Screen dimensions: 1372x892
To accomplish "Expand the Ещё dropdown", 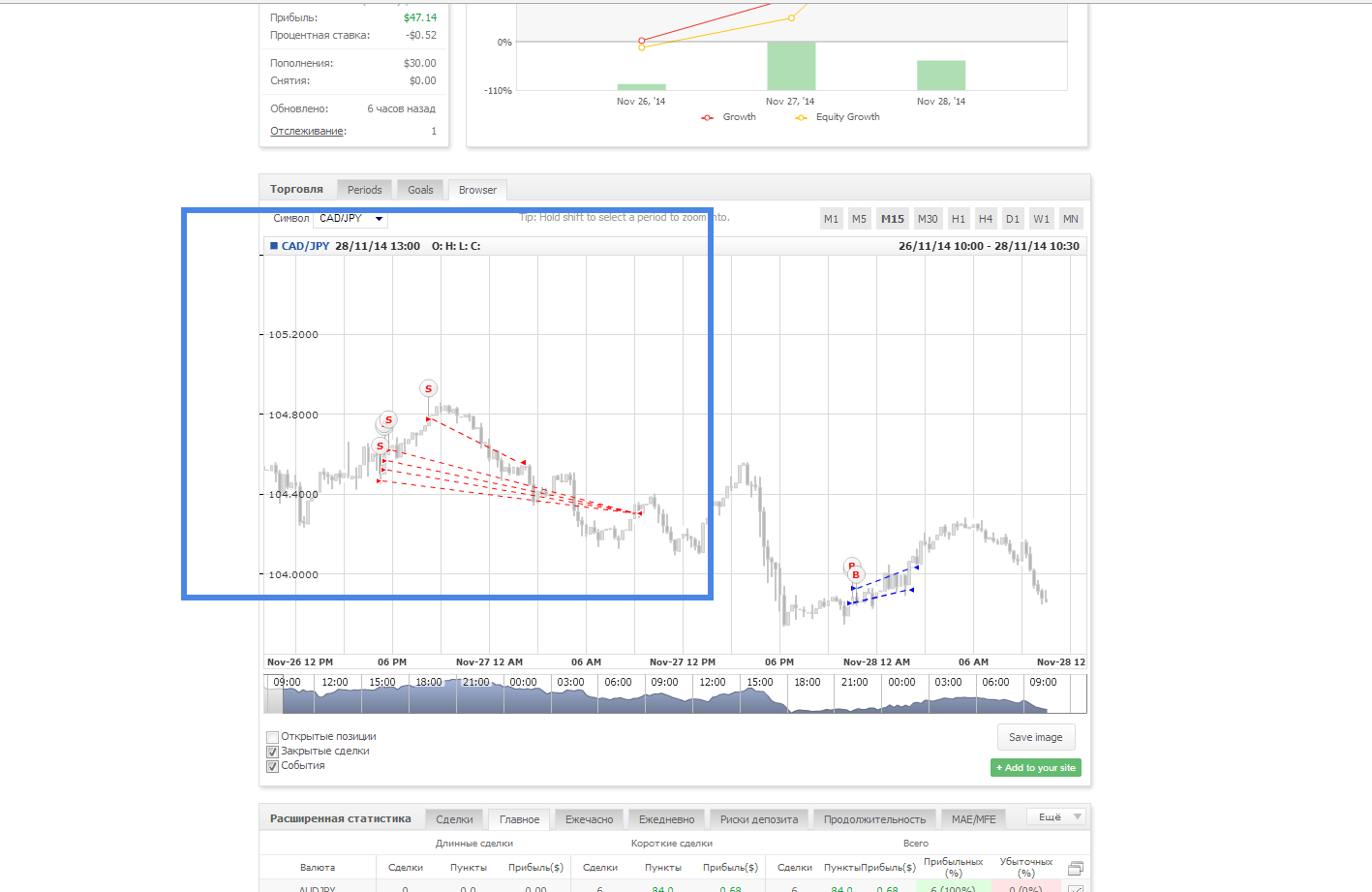I will point(1055,817).
